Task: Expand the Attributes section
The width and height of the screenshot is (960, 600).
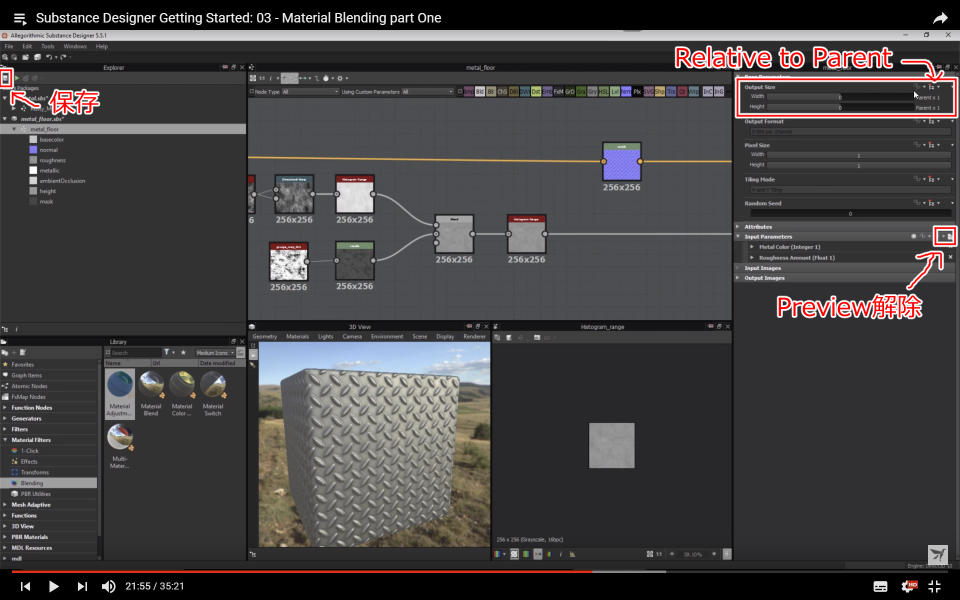Action: pyautogui.click(x=738, y=227)
